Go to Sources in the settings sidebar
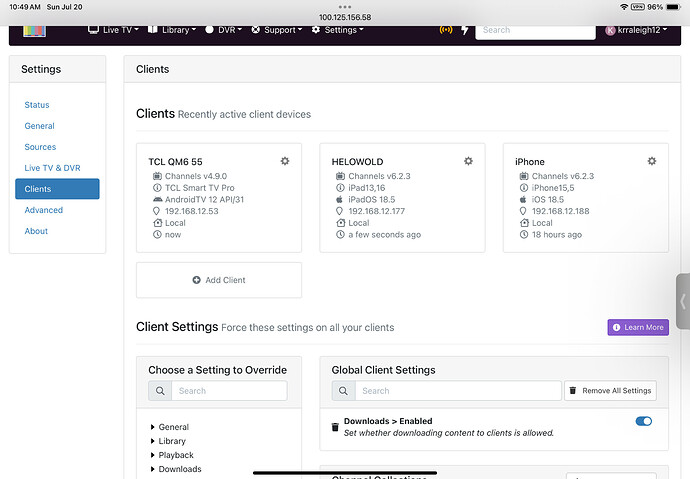 40,147
